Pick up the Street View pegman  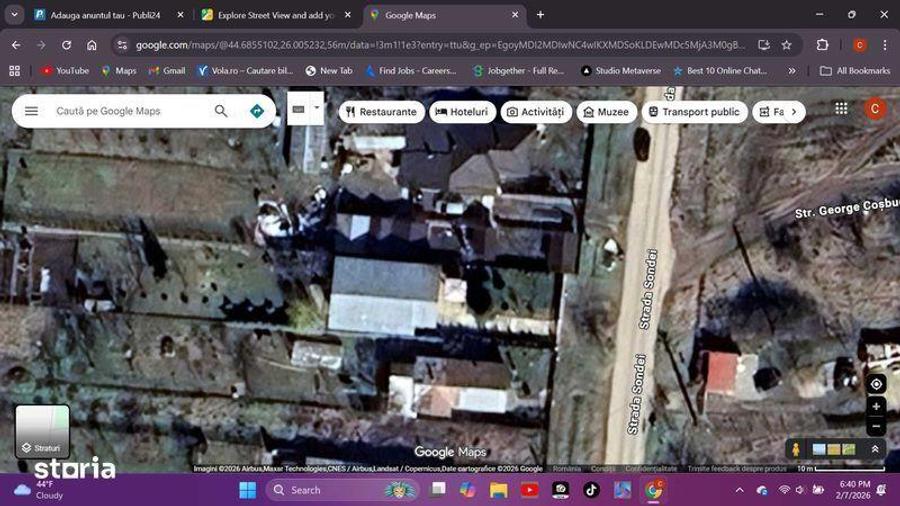796,449
